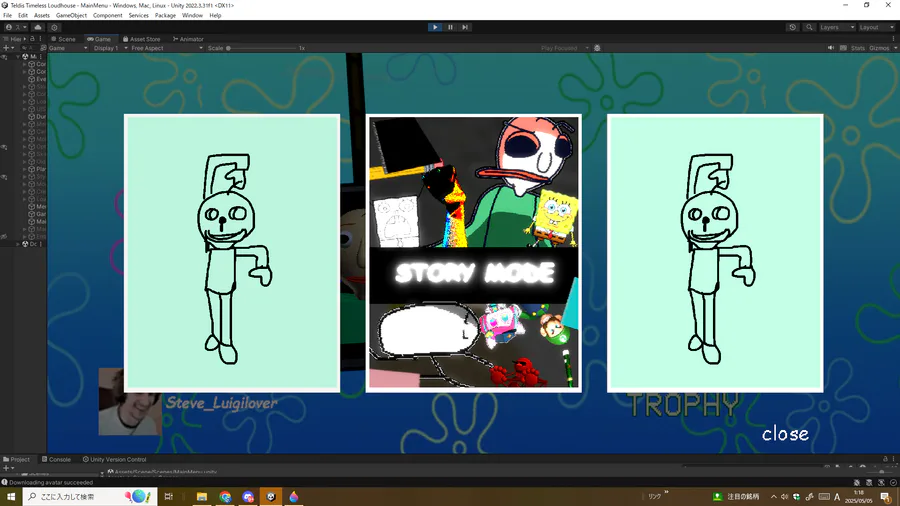Toggle Gizmos in the Game view
Image resolution: width=900 pixels, height=506 pixels.
tap(879, 48)
